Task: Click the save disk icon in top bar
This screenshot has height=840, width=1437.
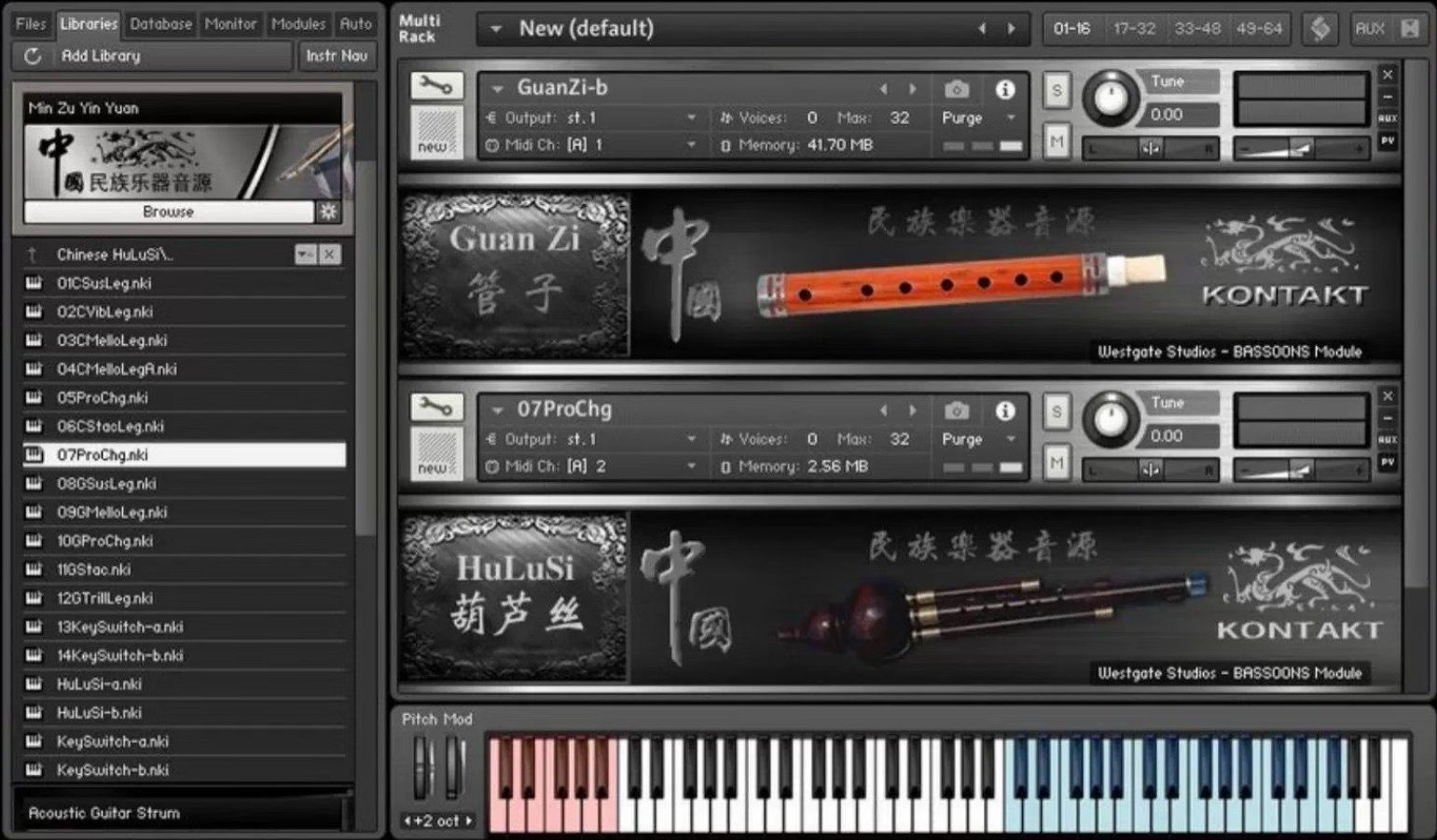Action: [x=1410, y=29]
